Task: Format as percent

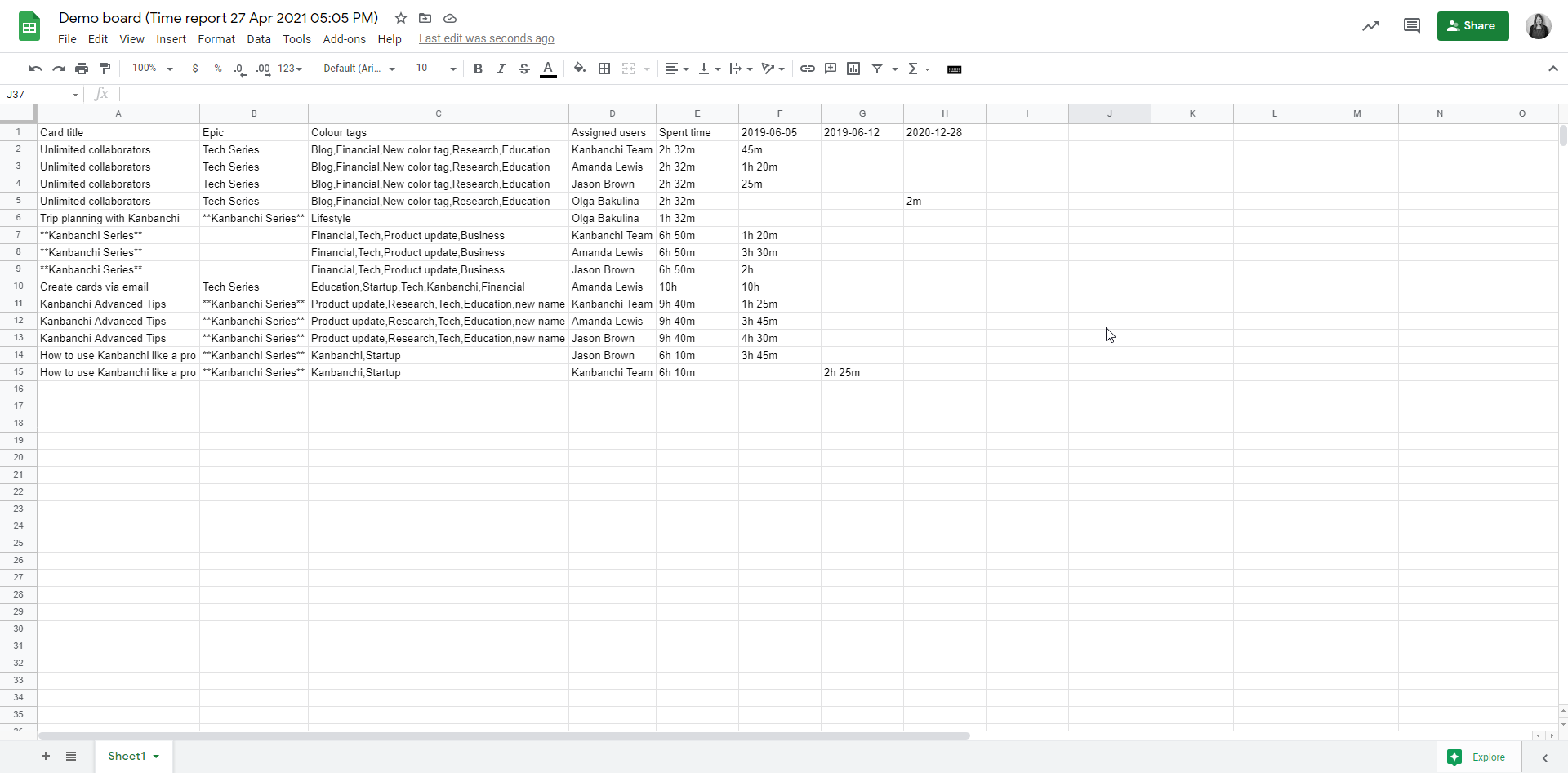Action: pyautogui.click(x=218, y=69)
